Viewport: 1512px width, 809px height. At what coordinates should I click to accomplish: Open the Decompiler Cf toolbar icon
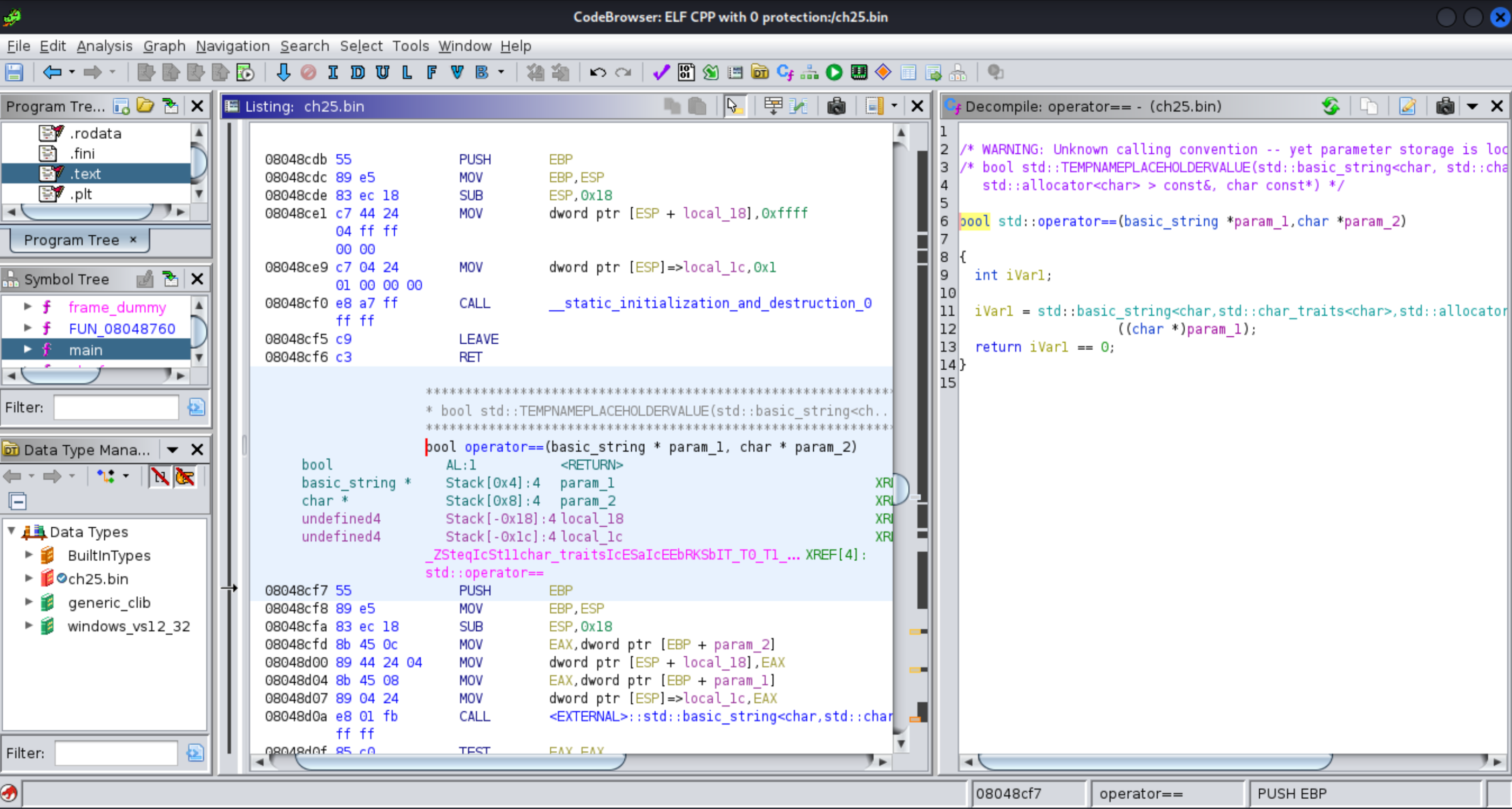click(785, 73)
